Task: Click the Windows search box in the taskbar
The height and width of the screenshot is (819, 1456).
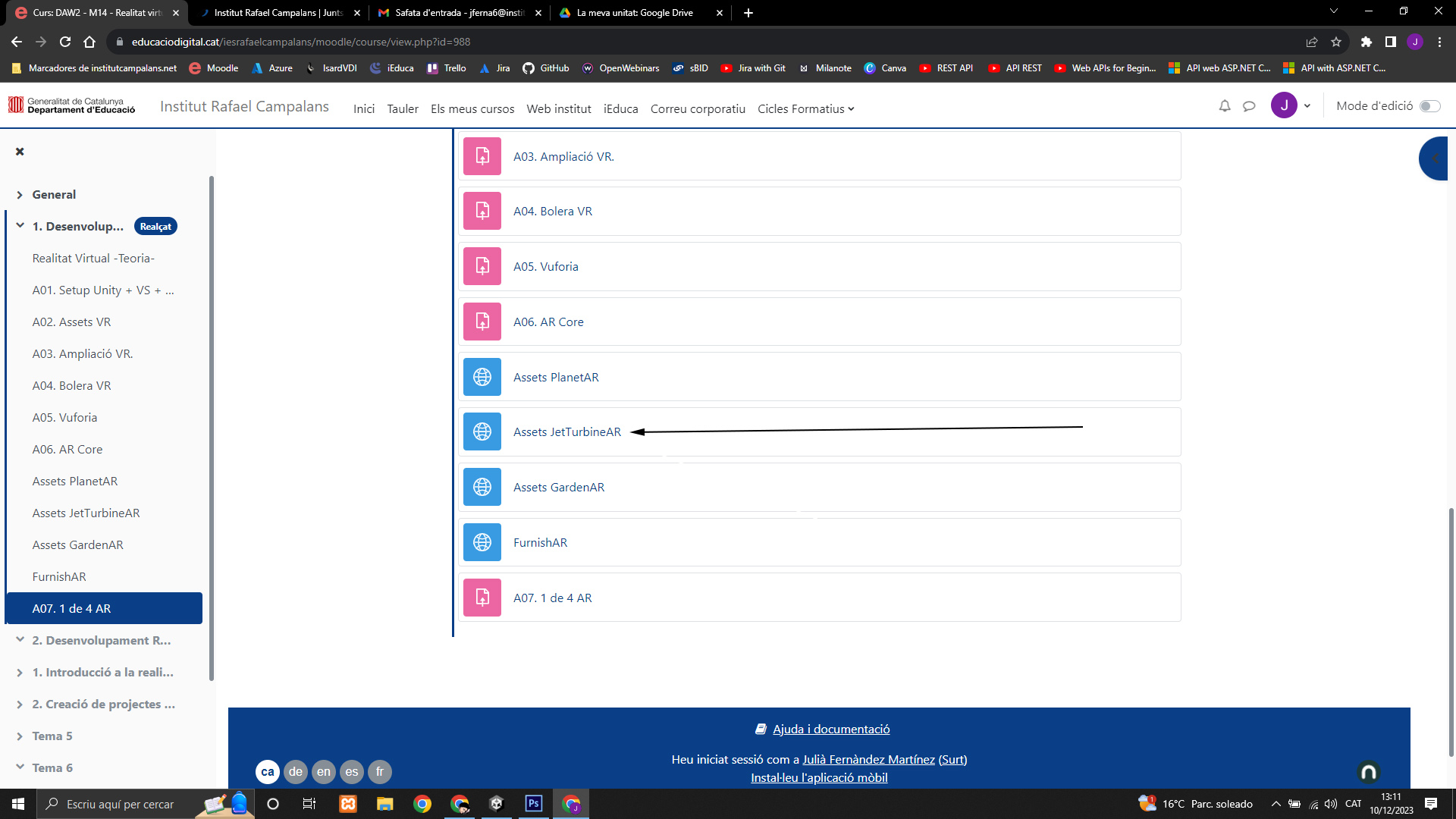Action: (120, 804)
